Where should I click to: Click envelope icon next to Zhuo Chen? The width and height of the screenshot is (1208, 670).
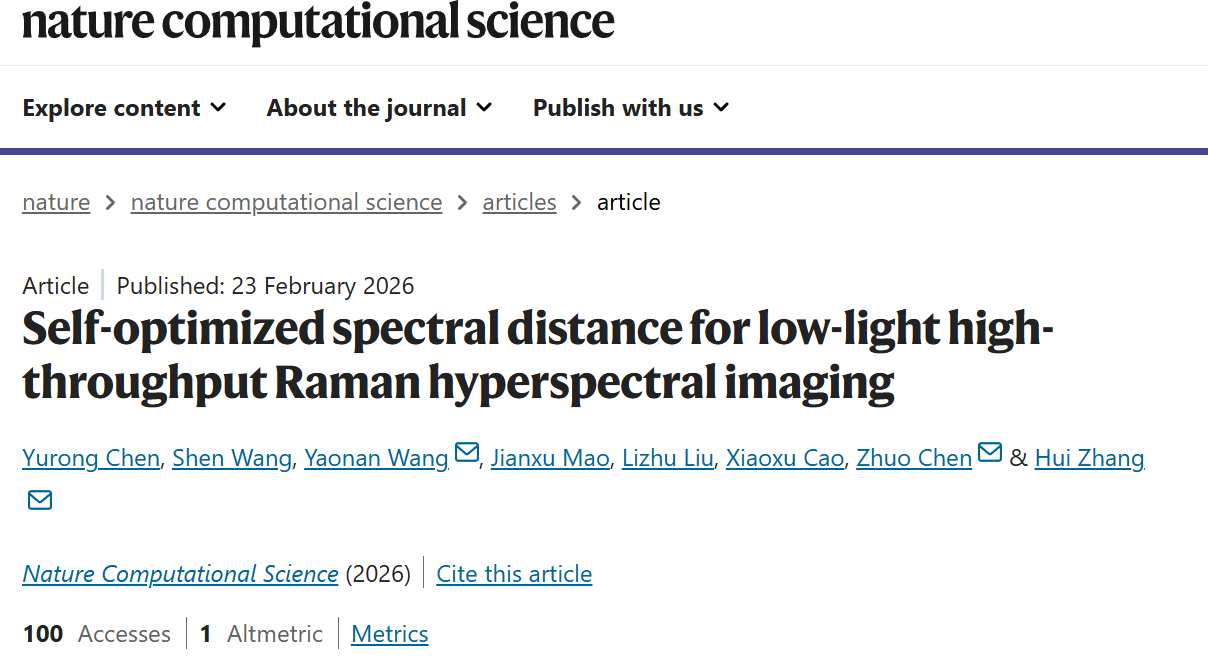989,454
